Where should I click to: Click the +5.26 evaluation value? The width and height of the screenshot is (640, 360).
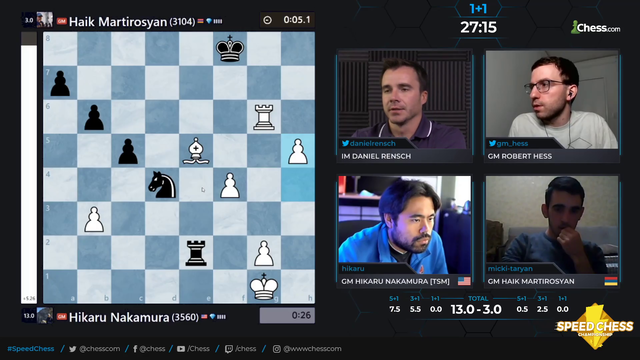click(x=29, y=298)
